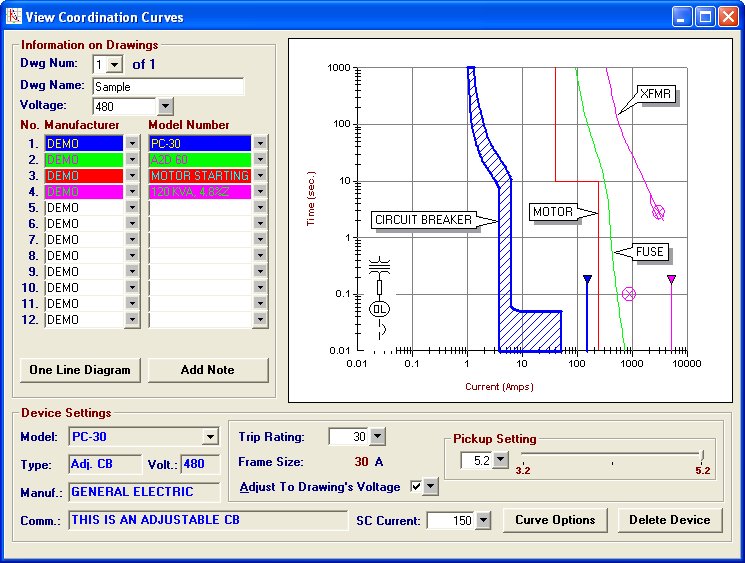This screenshot has width=745, height=563.
Task: Select the blue DEMO manufacturer field row 1
Action: 84,143
